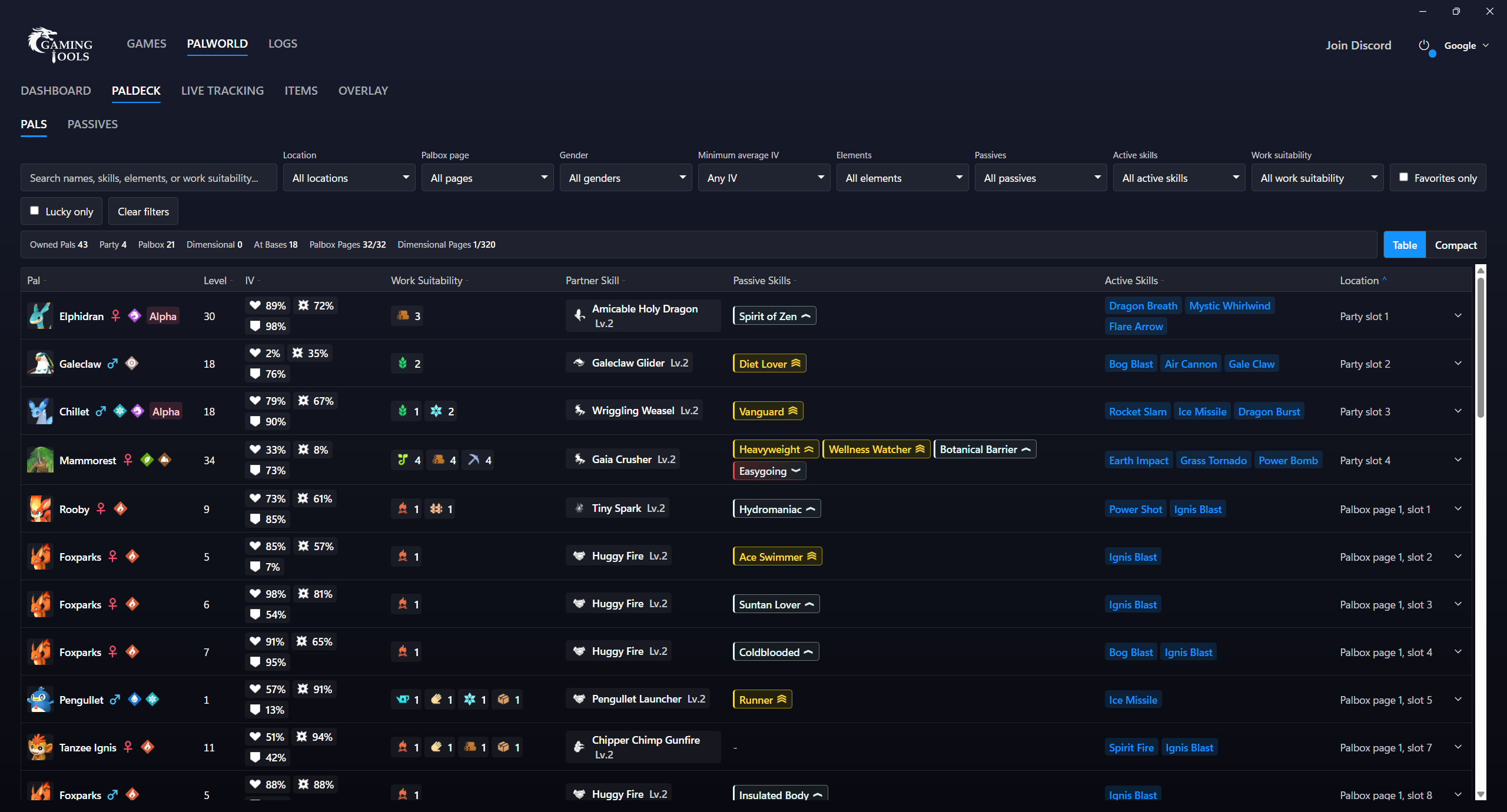Click the Gaia Crusher partner skill icon
Screen dimensions: 1507x812
pos(580,460)
